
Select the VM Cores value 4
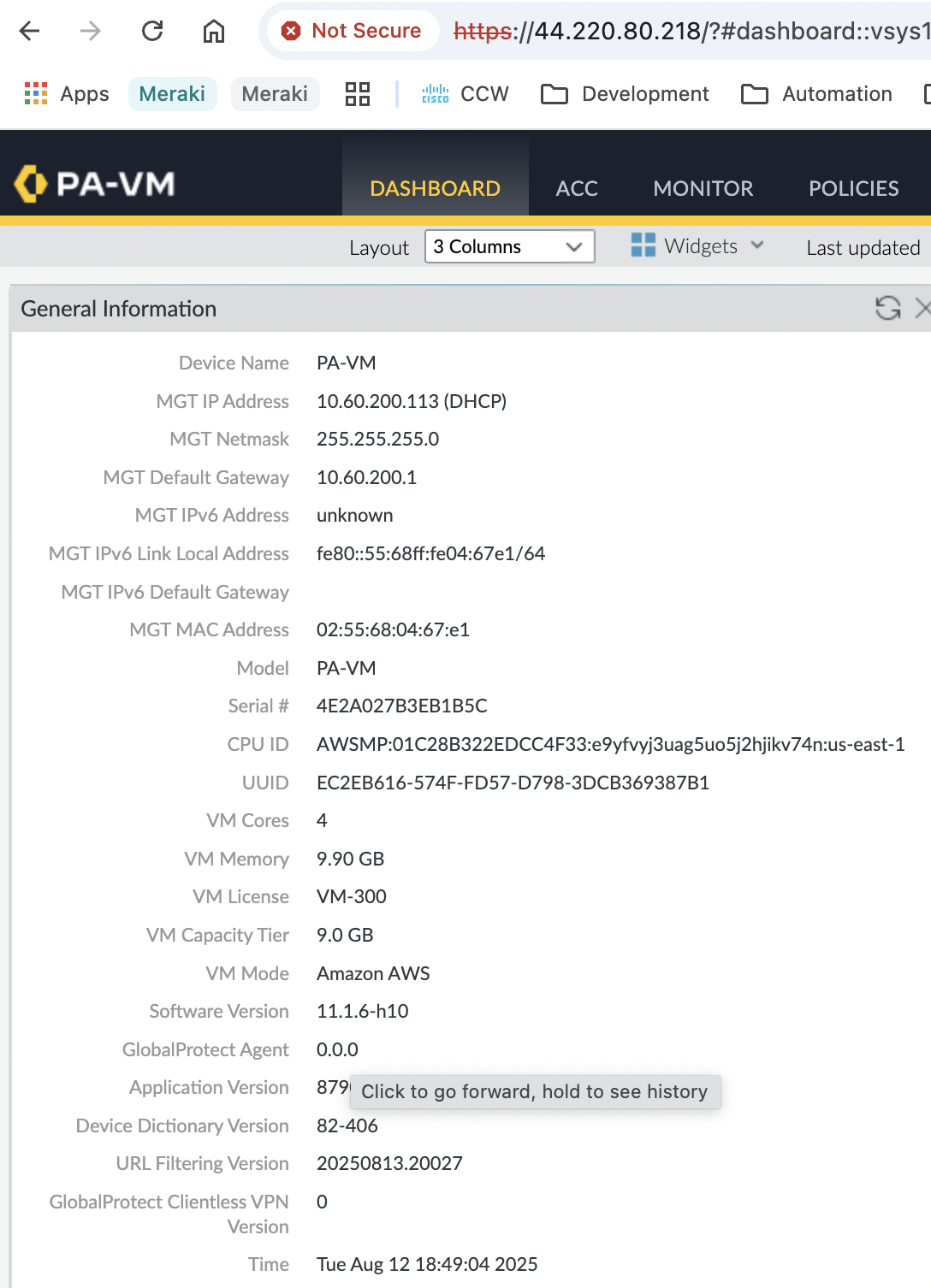coord(322,820)
